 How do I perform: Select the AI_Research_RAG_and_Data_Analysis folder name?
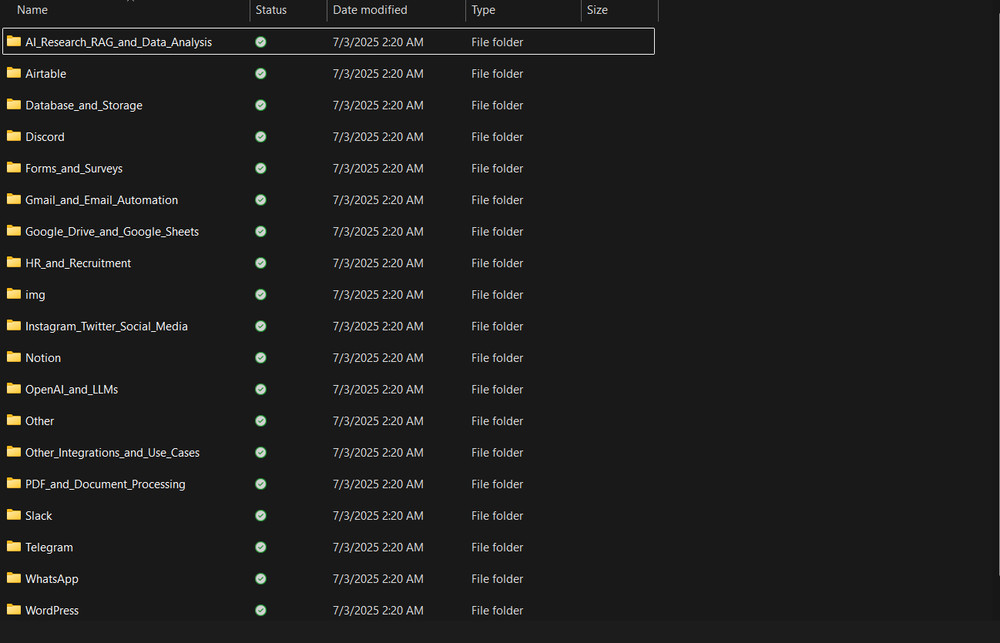pyautogui.click(x=119, y=42)
